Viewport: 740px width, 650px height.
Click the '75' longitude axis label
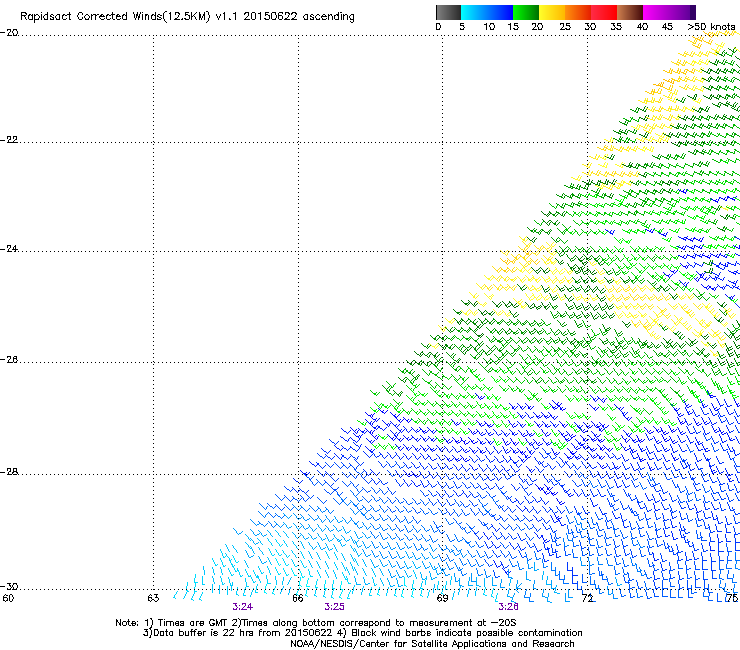pos(732,598)
